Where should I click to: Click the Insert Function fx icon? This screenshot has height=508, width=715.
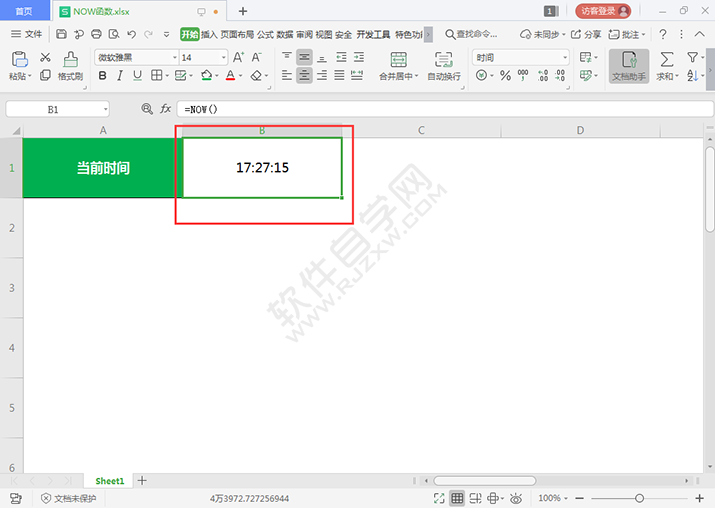point(166,109)
